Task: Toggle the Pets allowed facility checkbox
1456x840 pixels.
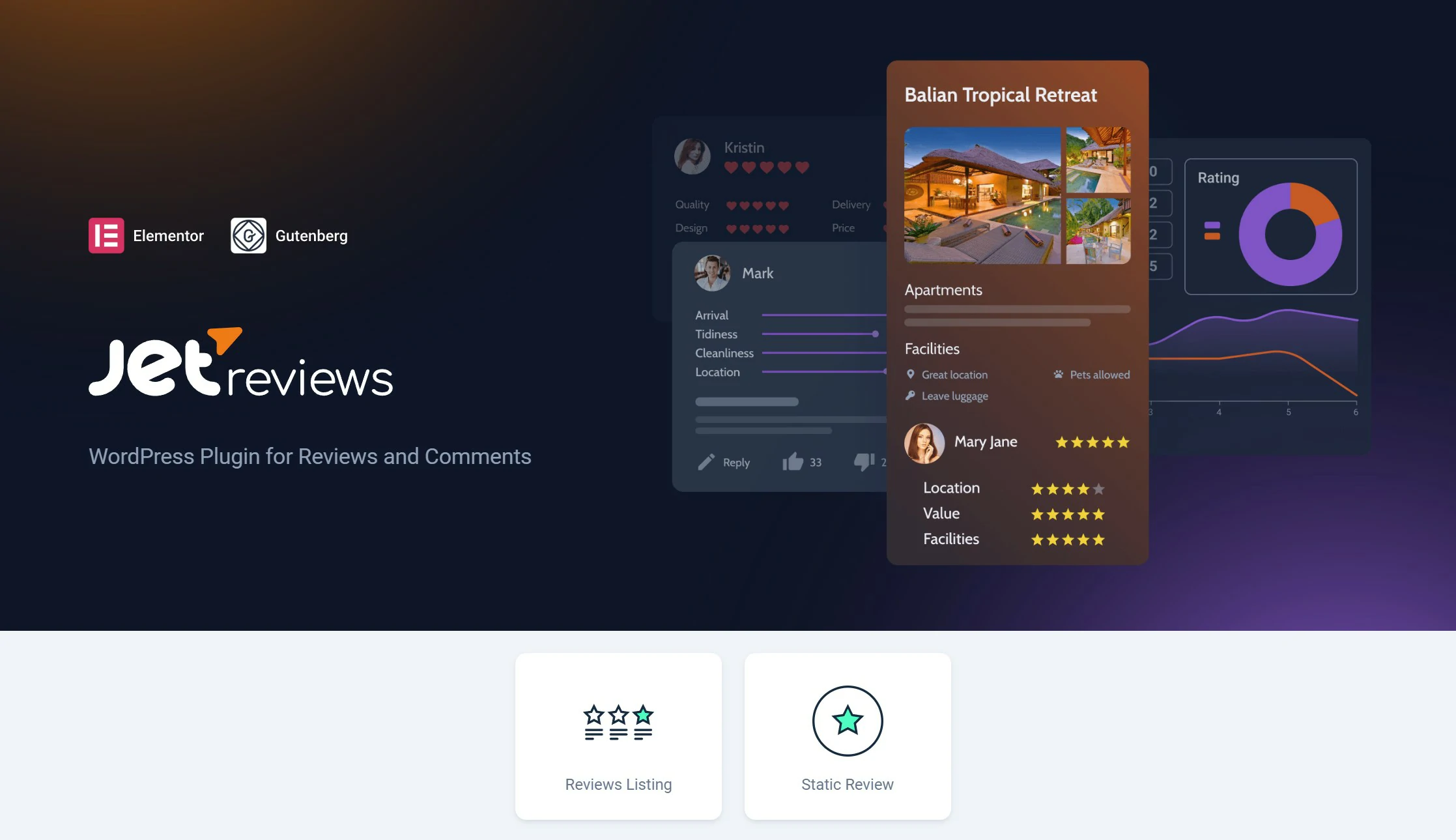Action: 1058,373
